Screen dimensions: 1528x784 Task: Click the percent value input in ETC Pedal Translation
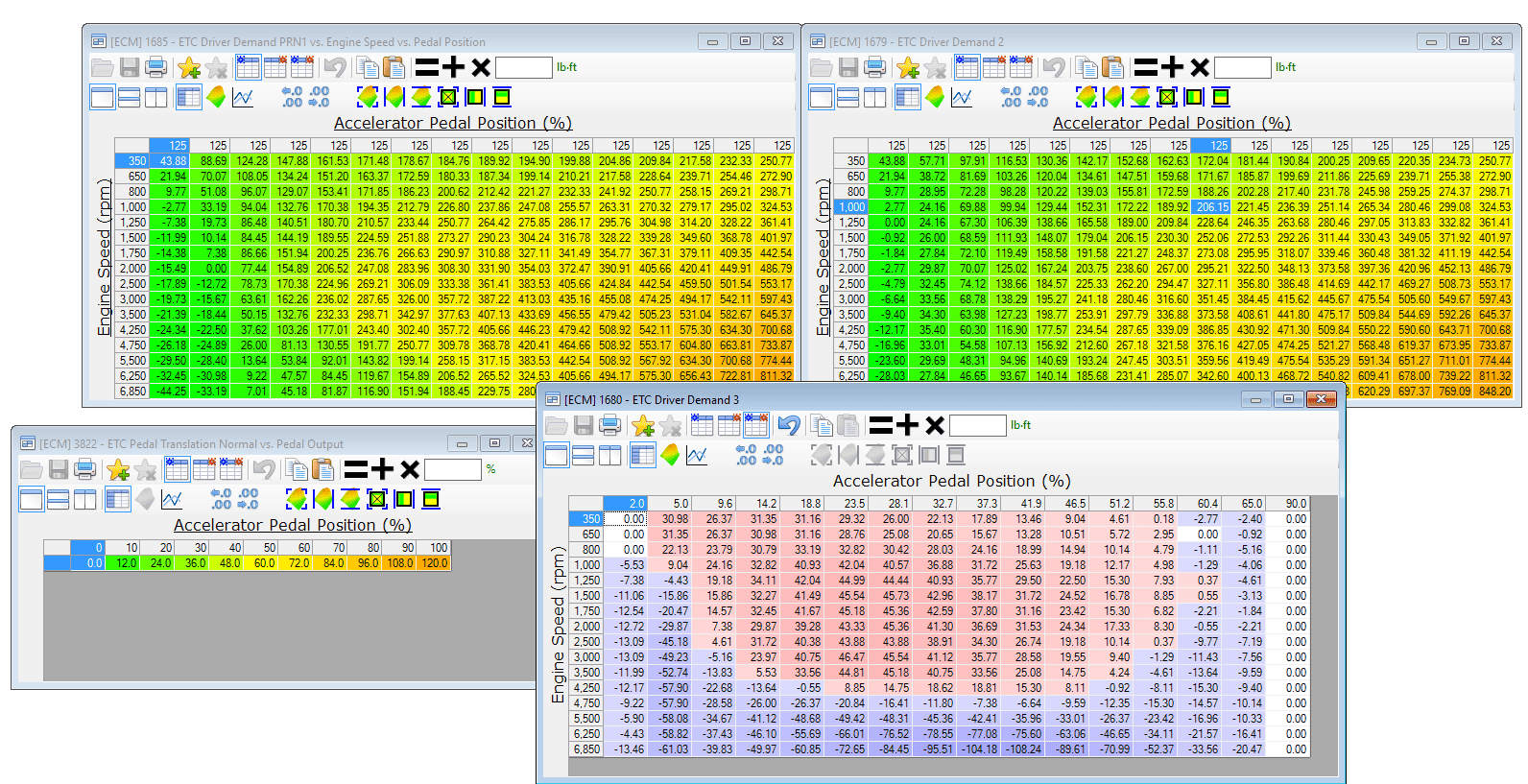click(x=452, y=469)
